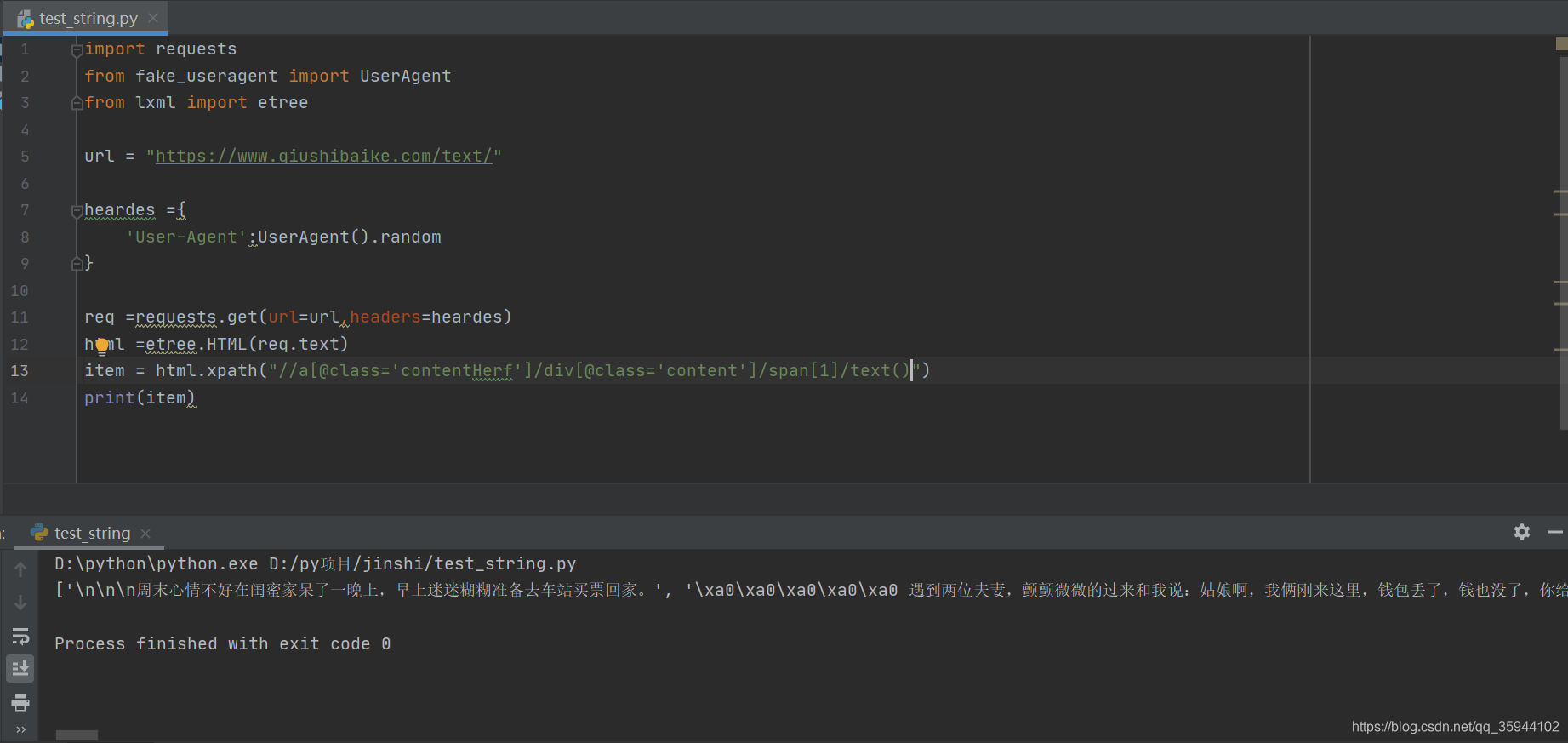
Task: Close the test_string run tab
Action: tap(145, 533)
